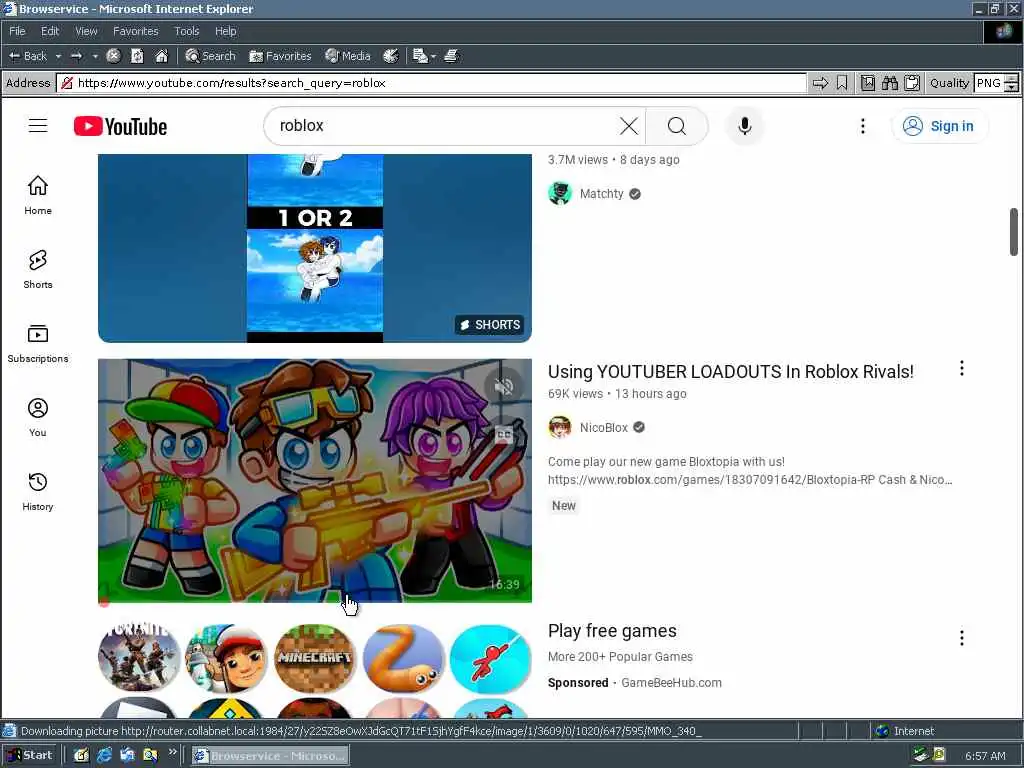This screenshot has height=768, width=1024.
Task: Click the Fortnite game circle in the ad
Action: (x=138, y=658)
